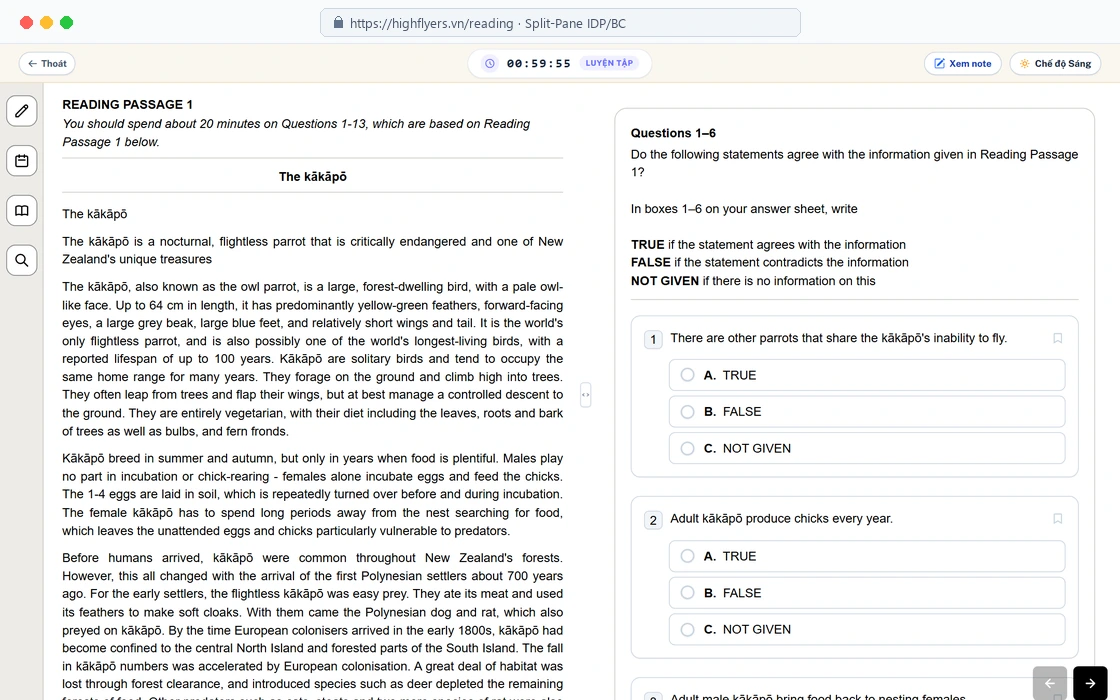
Task: Choose TRUE for question 2
Action: pos(866,556)
